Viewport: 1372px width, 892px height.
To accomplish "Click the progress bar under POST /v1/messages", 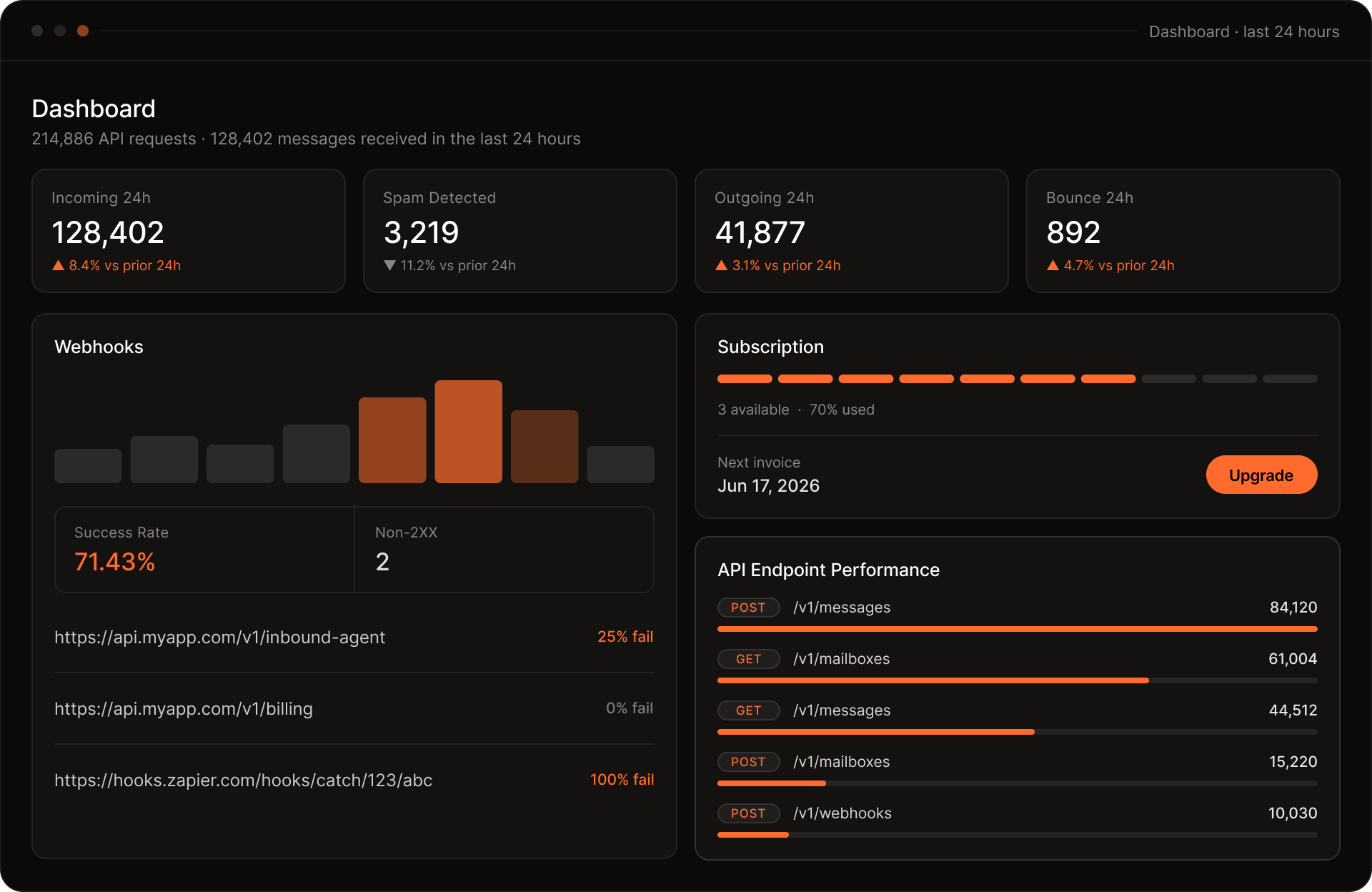I will 1018,629.
